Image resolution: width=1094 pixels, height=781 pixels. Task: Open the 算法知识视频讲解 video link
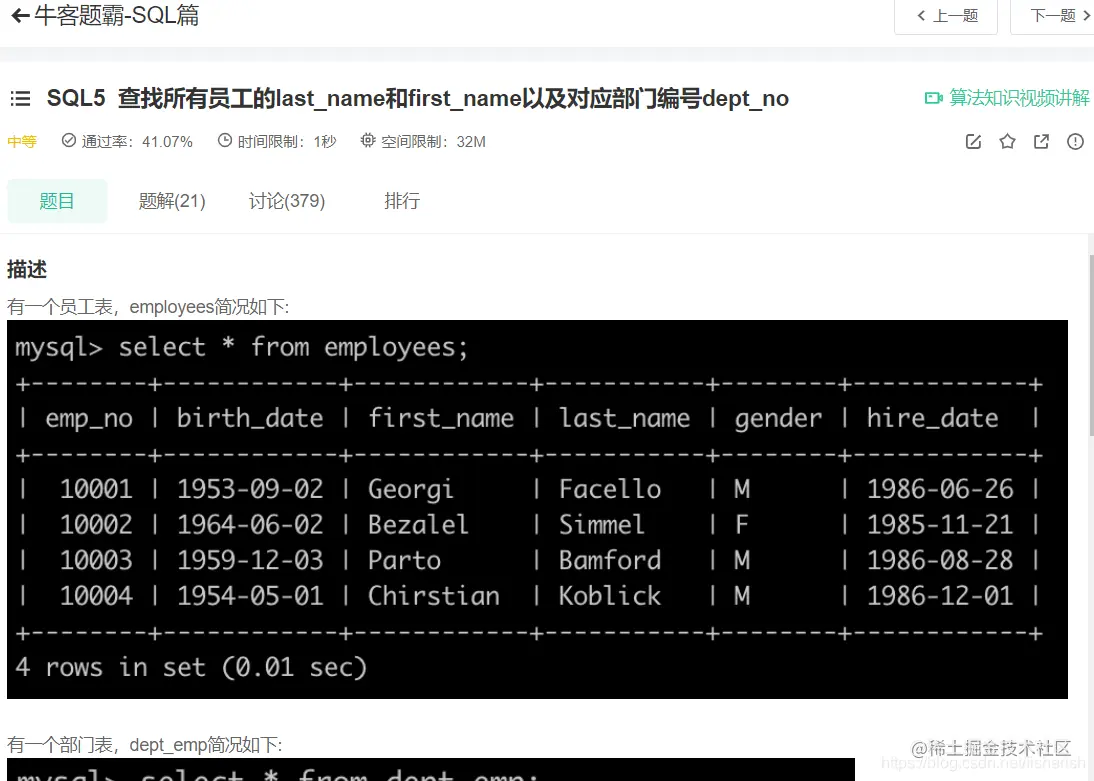click(x=1007, y=98)
